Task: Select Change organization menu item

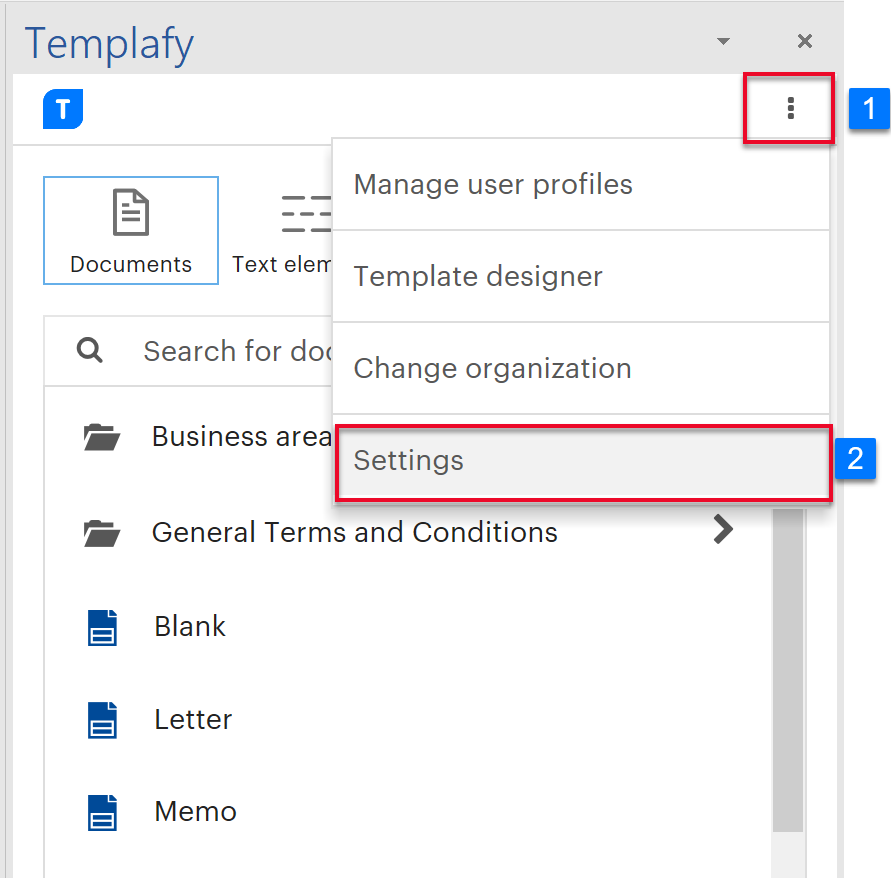Action: (x=581, y=368)
